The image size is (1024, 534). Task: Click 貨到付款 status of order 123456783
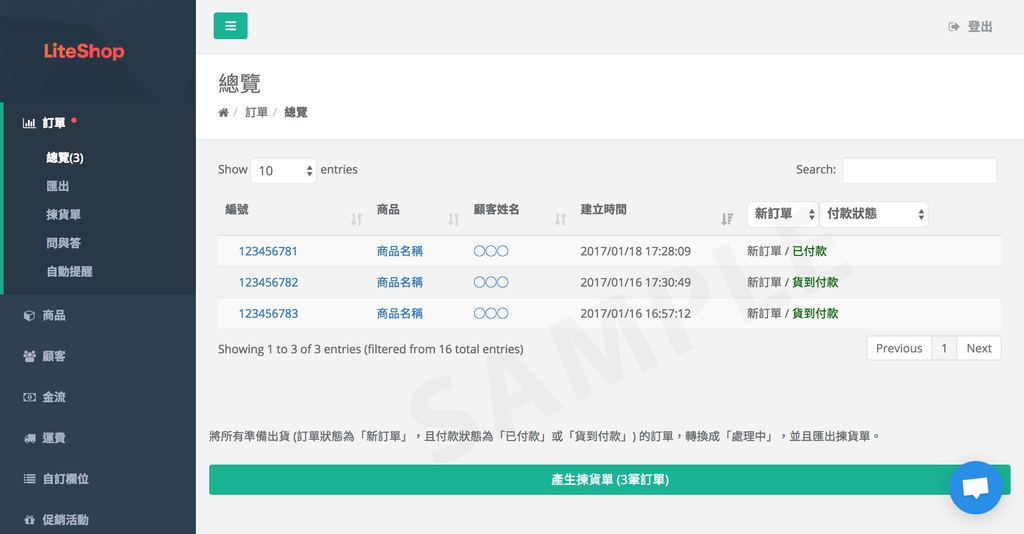point(815,313)
